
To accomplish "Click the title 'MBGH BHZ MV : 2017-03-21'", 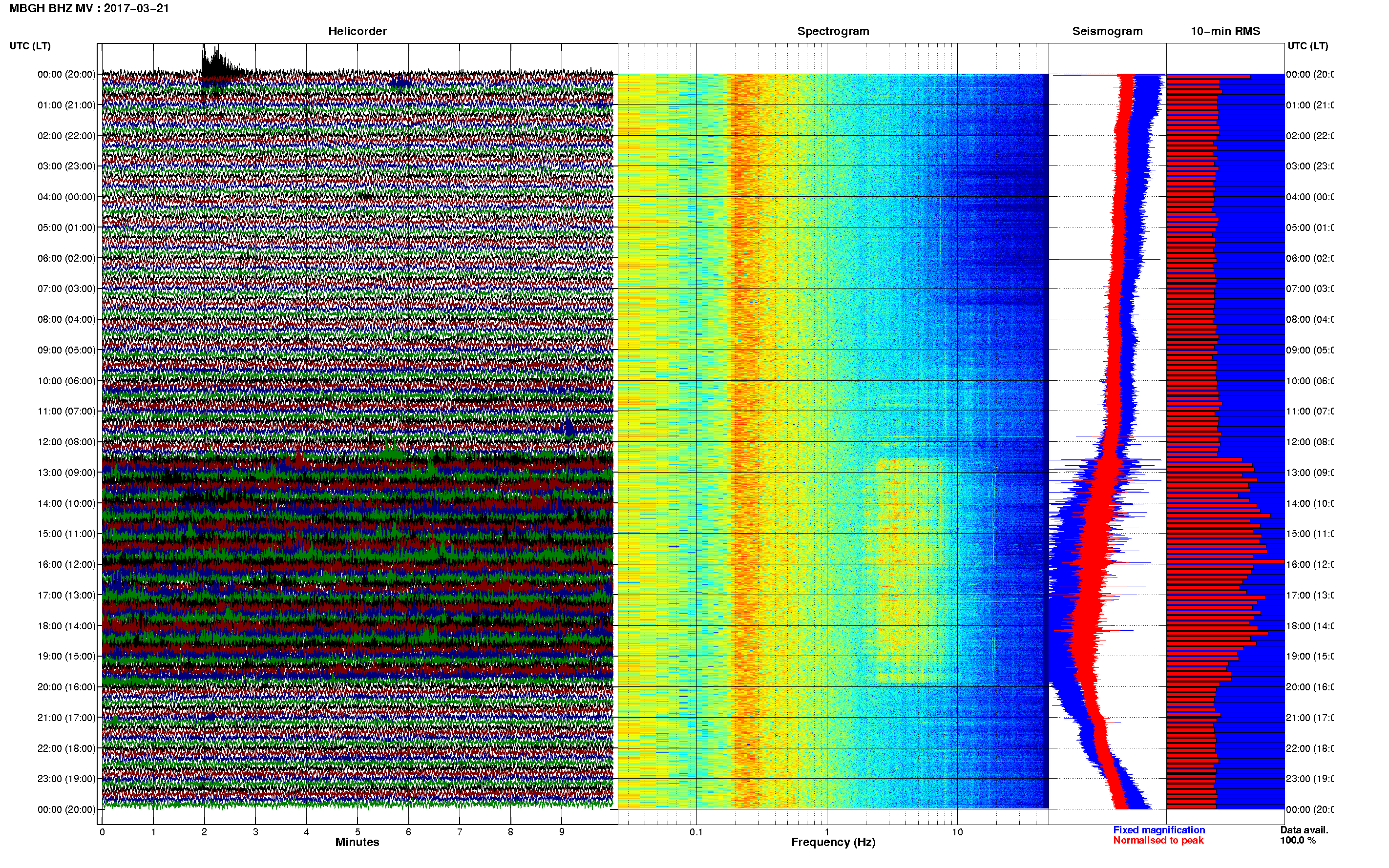I will click(x=89, y=9).
